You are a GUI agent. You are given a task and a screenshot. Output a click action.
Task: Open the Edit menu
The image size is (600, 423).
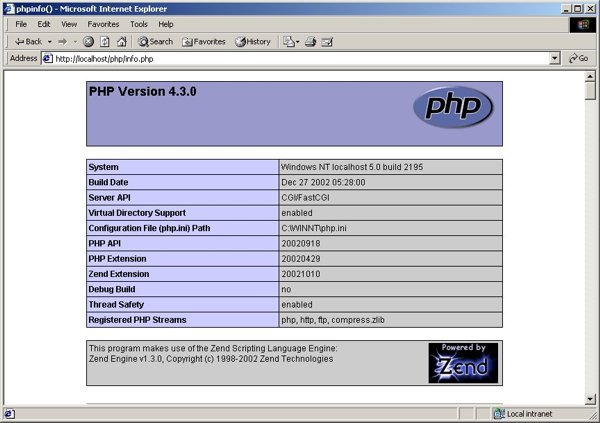click(44, 24)
